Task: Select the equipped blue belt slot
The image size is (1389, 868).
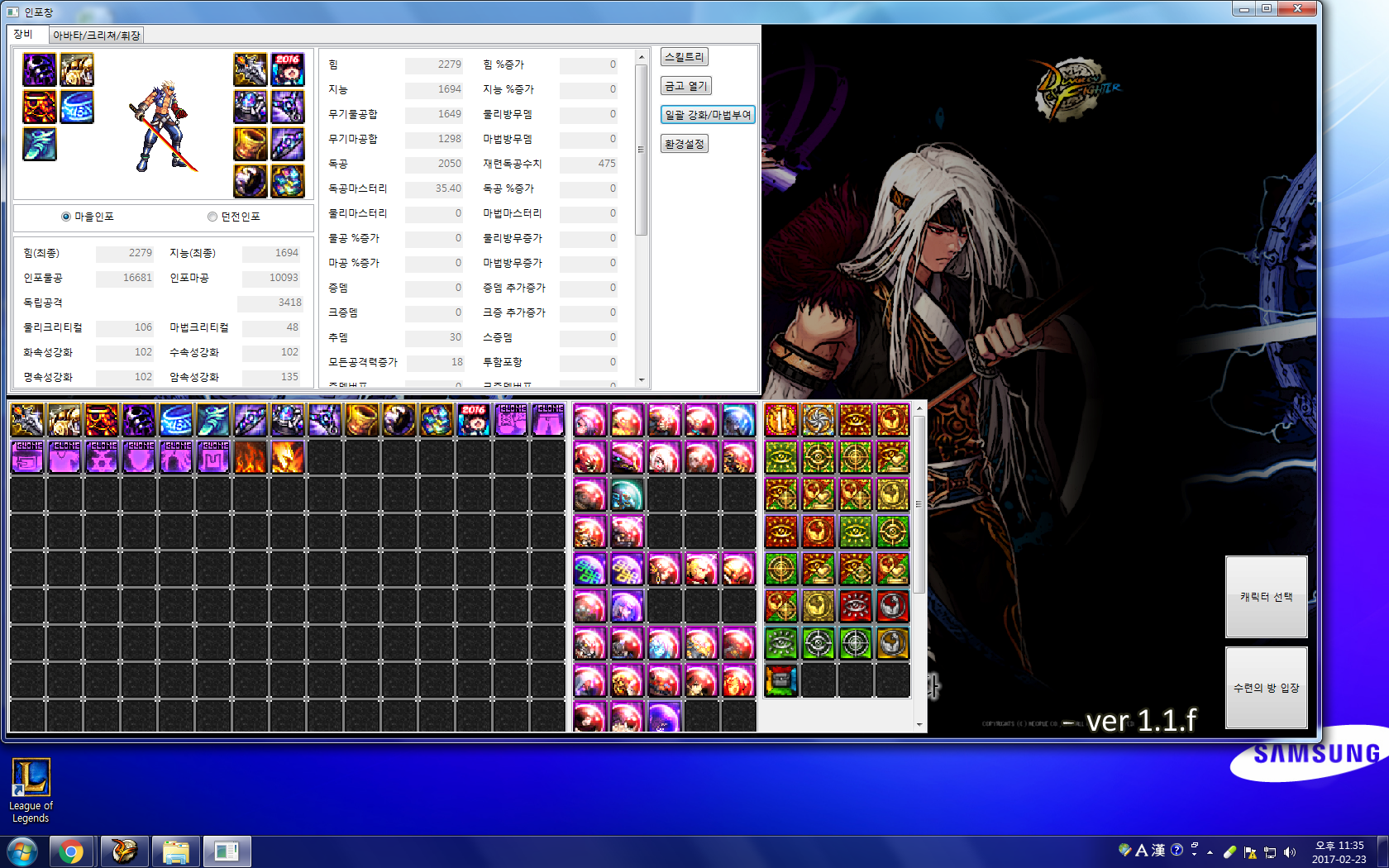Action: tap(77, 107)
